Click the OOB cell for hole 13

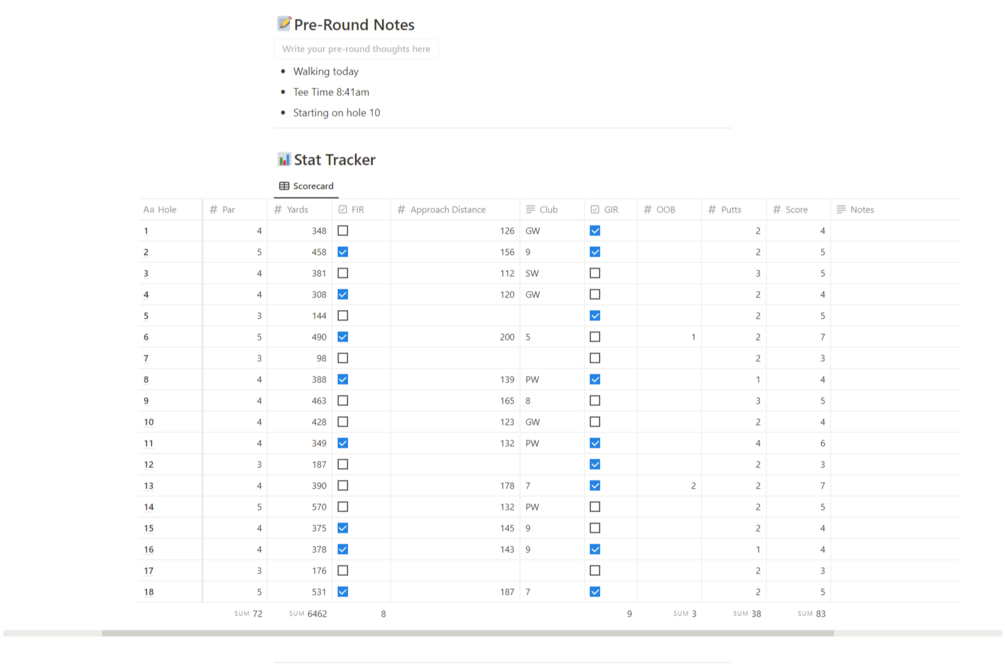(669, 485)
